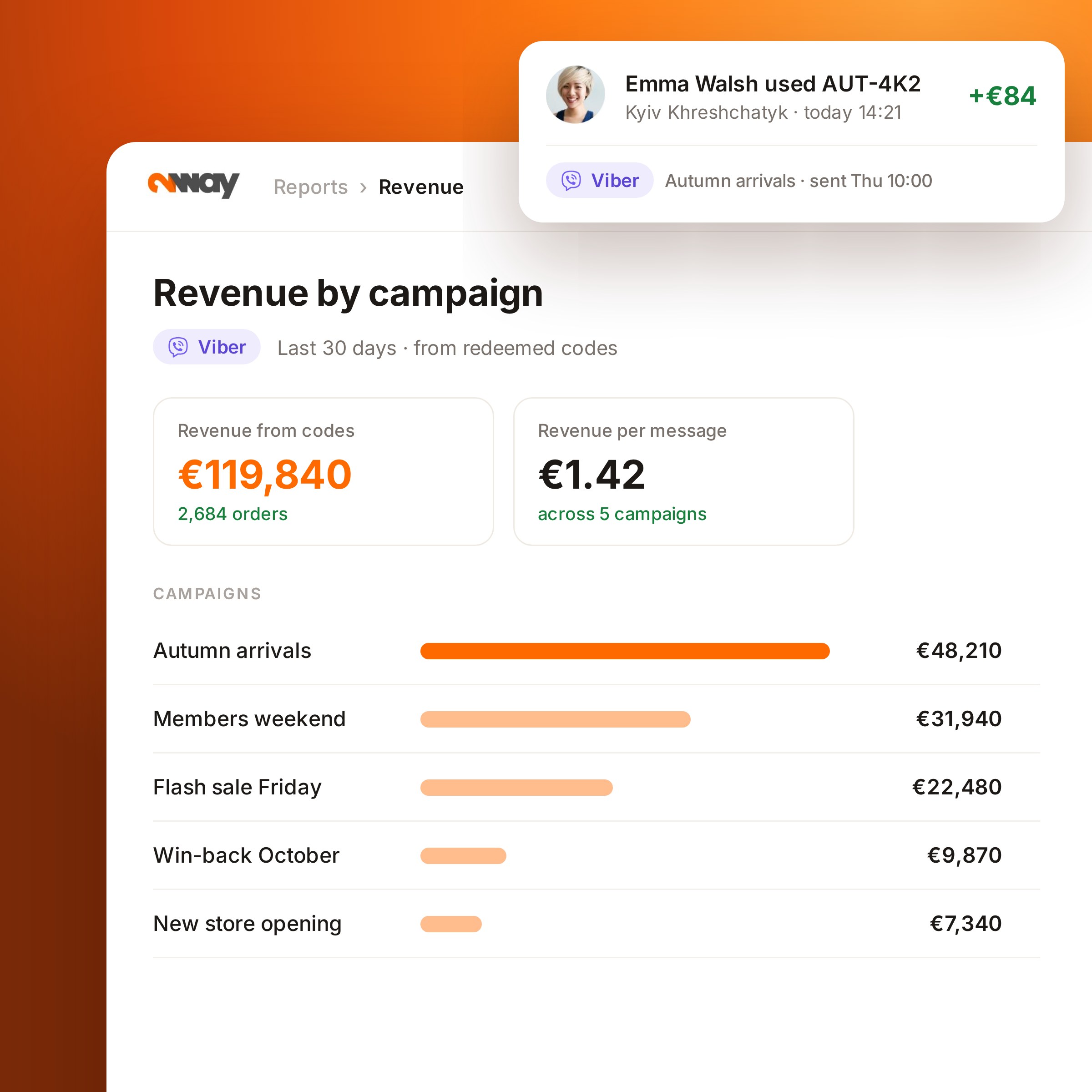Click the Win-back October revenue bar

point(463,856)
